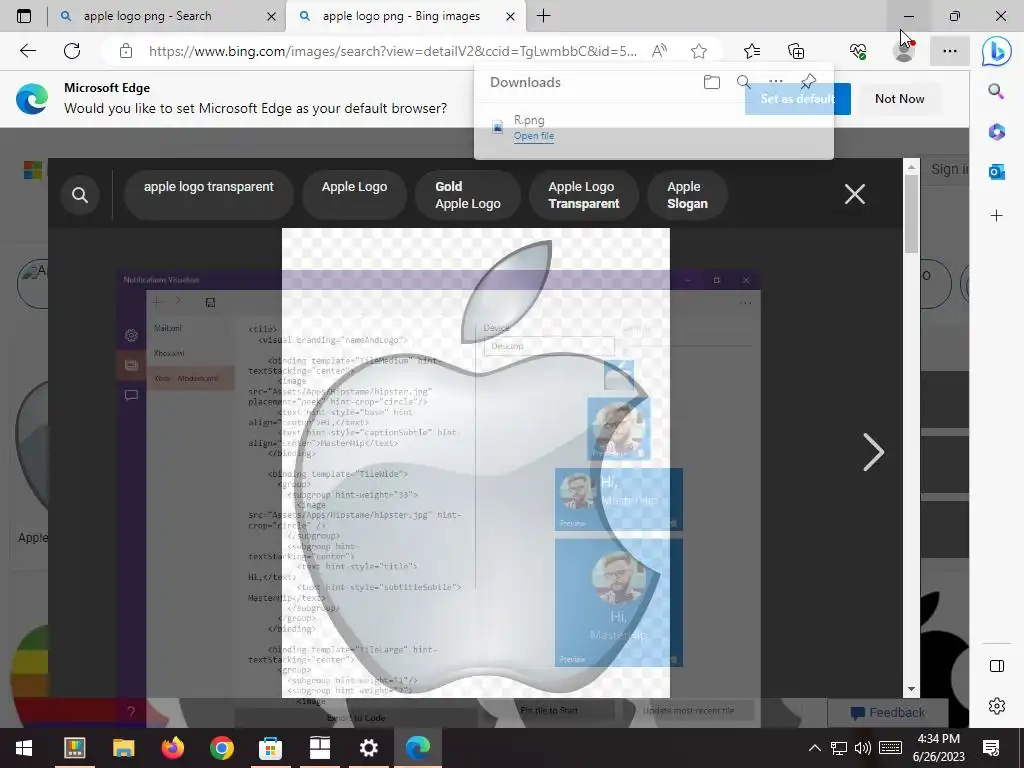Image resolution: width=1024 pixels, height=768 pixels.
Task: Close the 'Bing images' tab
Action: click(x=511, y=16)
